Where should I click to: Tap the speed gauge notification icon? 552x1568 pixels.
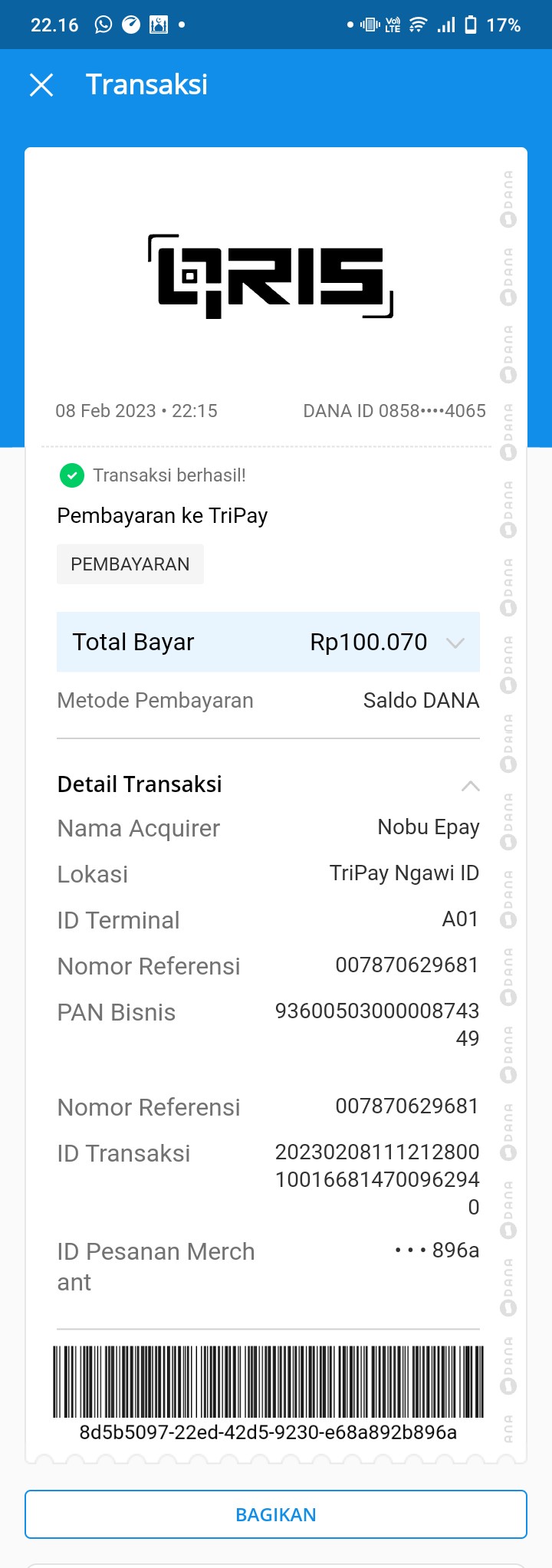point(131,25)
